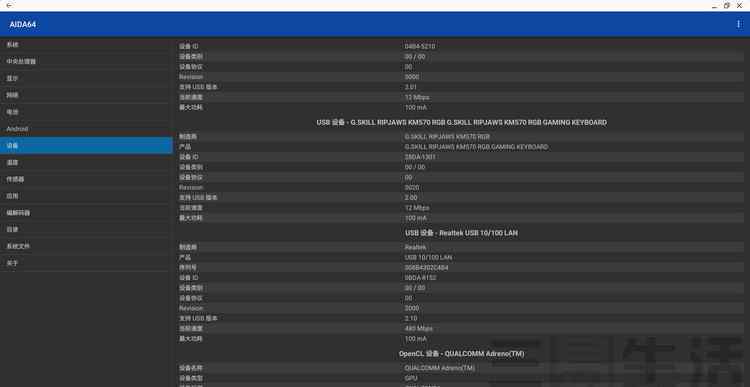
Task: Click the restore window icon in the title bar
Action: tap(727, 5)
